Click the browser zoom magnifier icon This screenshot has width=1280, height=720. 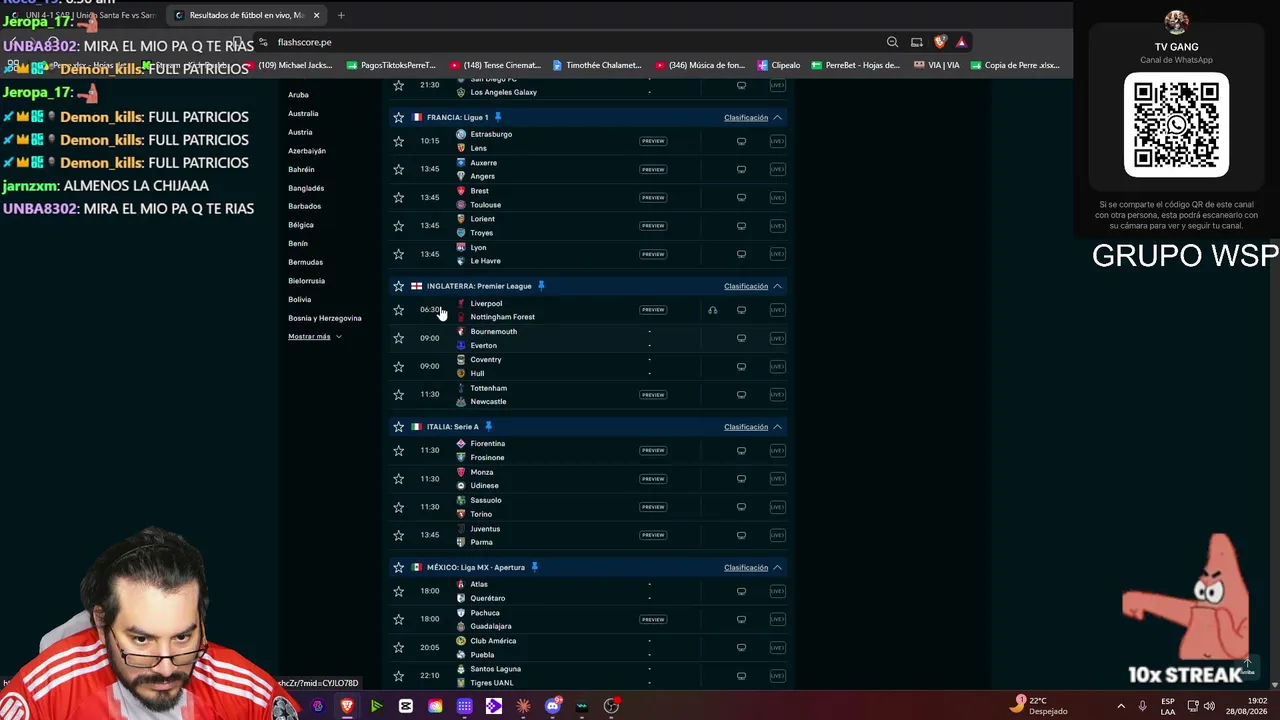click(892, 42)
